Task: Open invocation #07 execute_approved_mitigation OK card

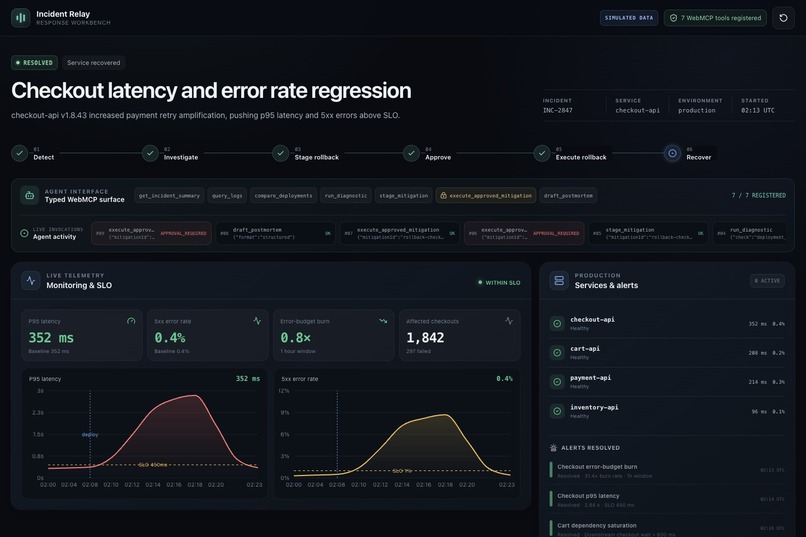Action: (x=400, y=233)
